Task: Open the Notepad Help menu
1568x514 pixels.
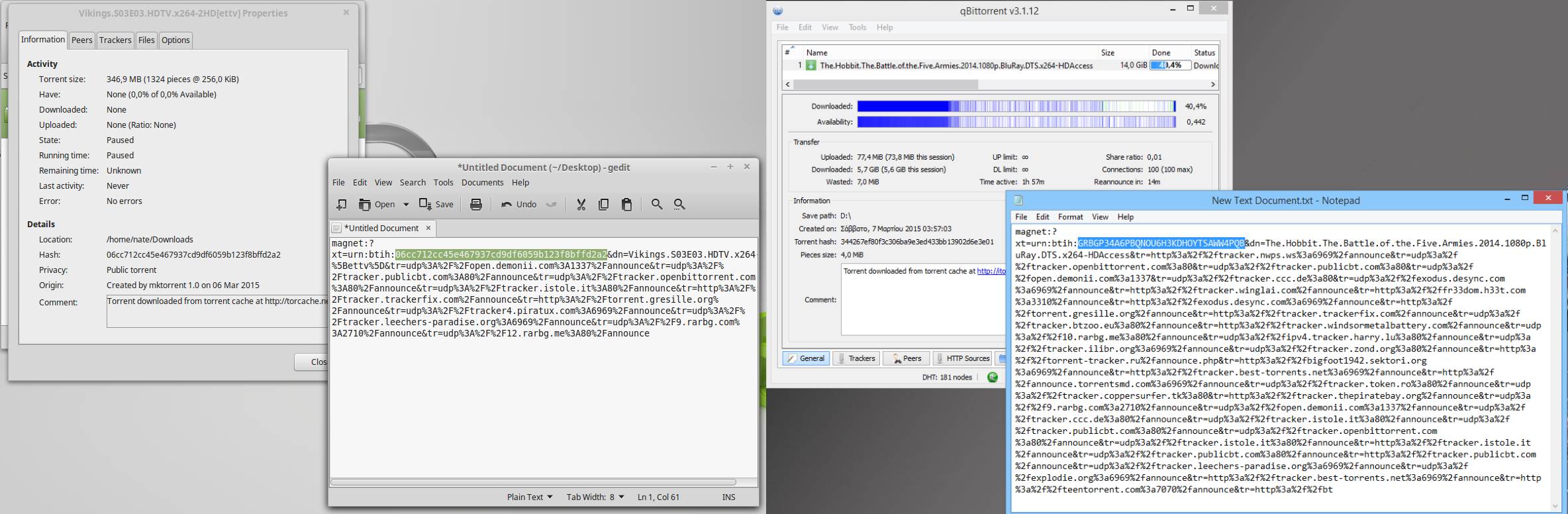Action: pyautogui.click(x=1125, y=217)
